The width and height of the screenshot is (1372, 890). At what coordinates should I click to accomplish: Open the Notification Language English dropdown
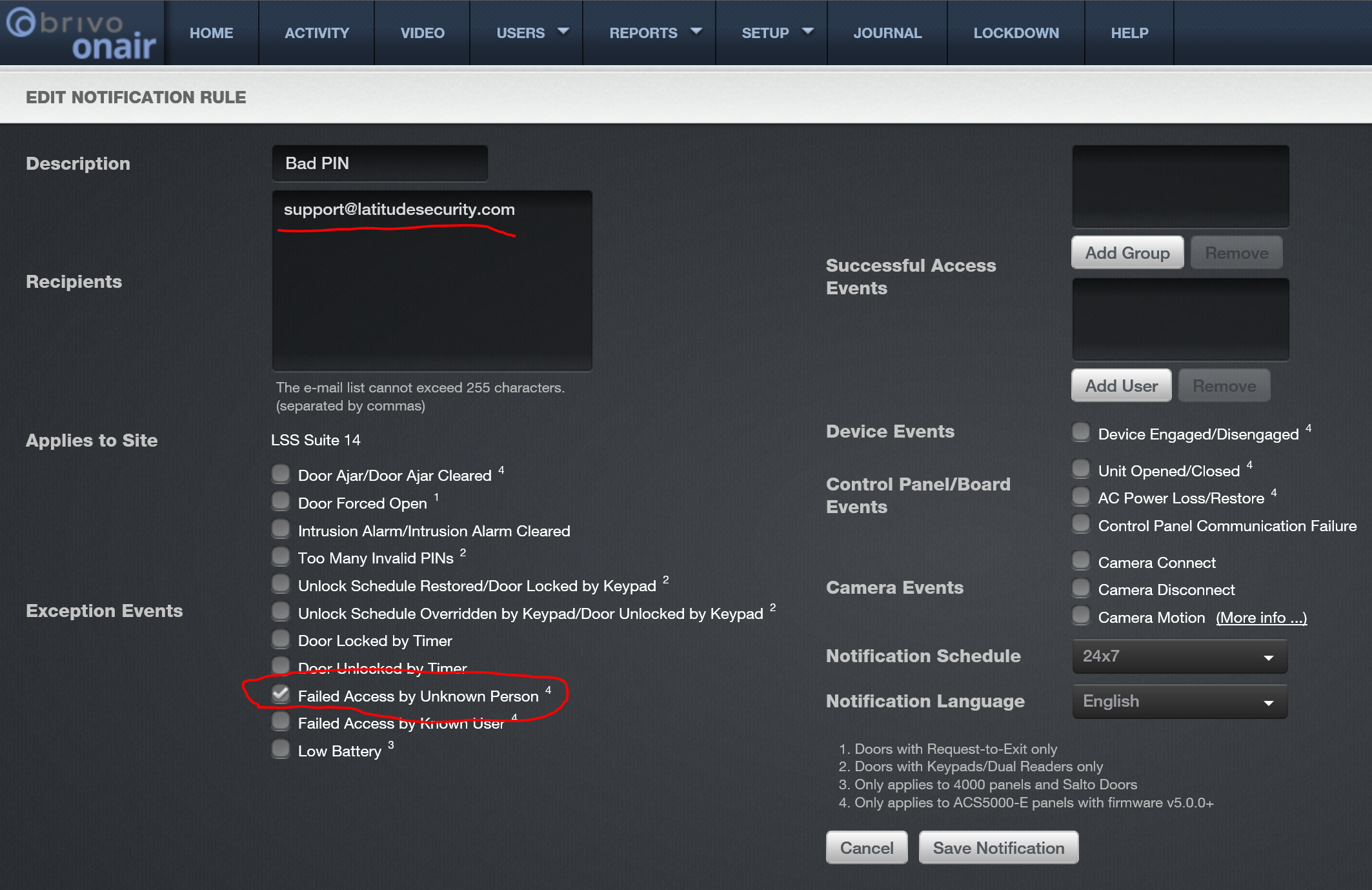click(1180, 702)
